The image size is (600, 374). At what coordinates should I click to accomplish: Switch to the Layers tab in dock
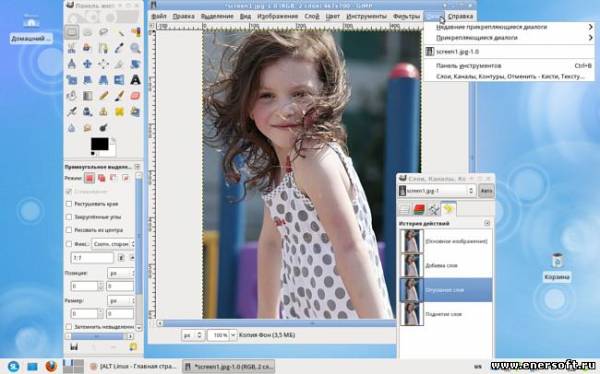click(x=405, y=209)
